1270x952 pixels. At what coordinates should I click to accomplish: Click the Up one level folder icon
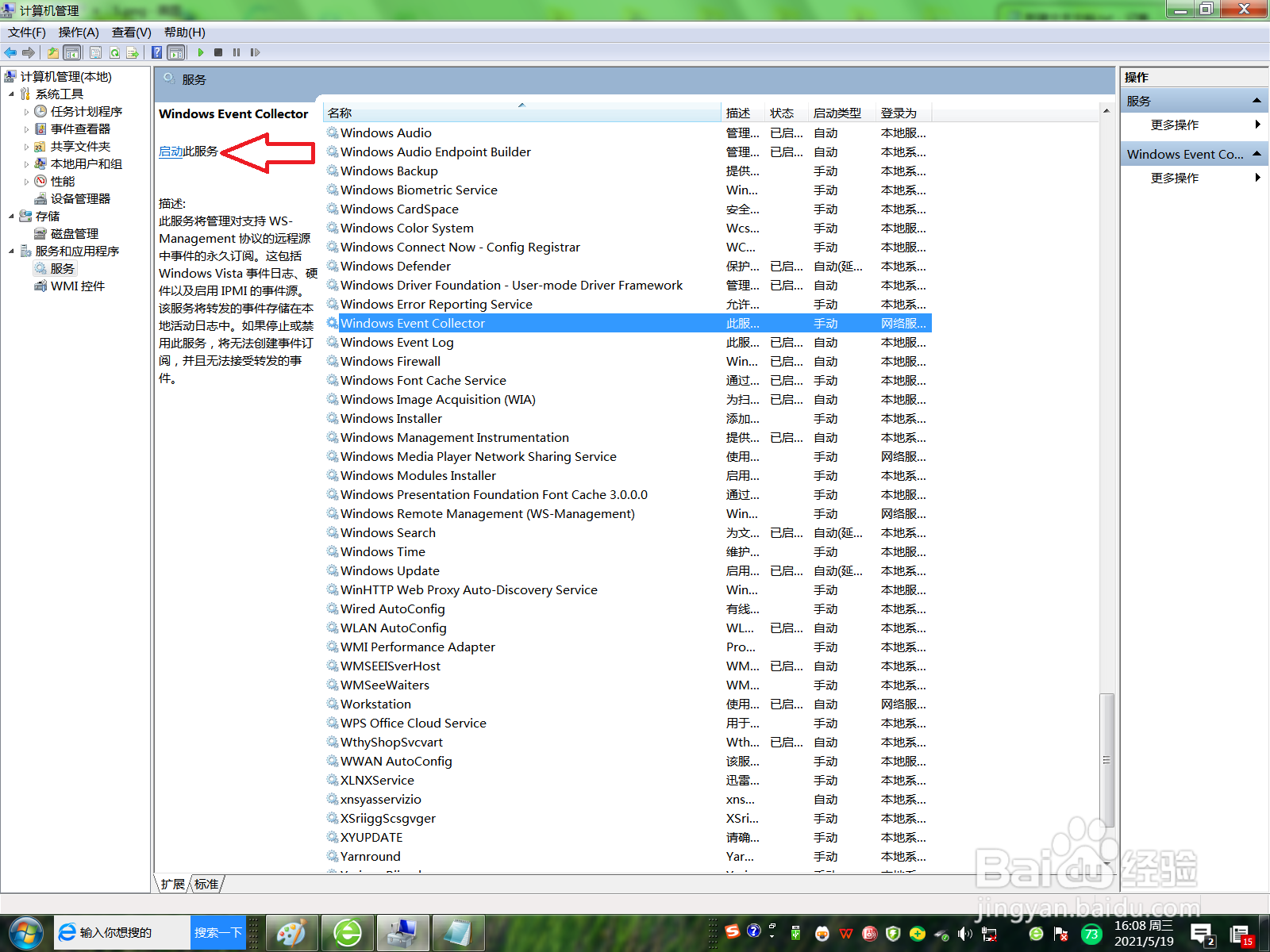coord(52,52)
